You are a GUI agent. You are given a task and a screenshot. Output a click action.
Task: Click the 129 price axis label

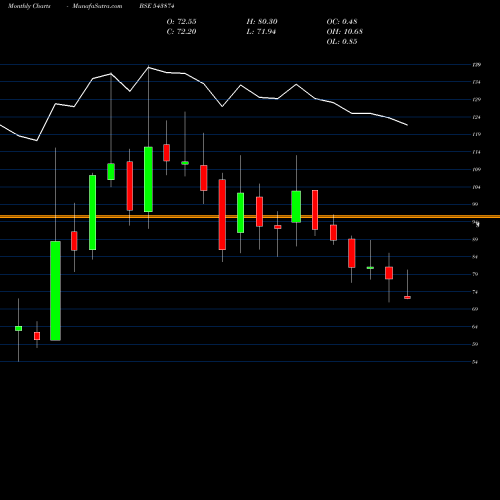point(476,100)
